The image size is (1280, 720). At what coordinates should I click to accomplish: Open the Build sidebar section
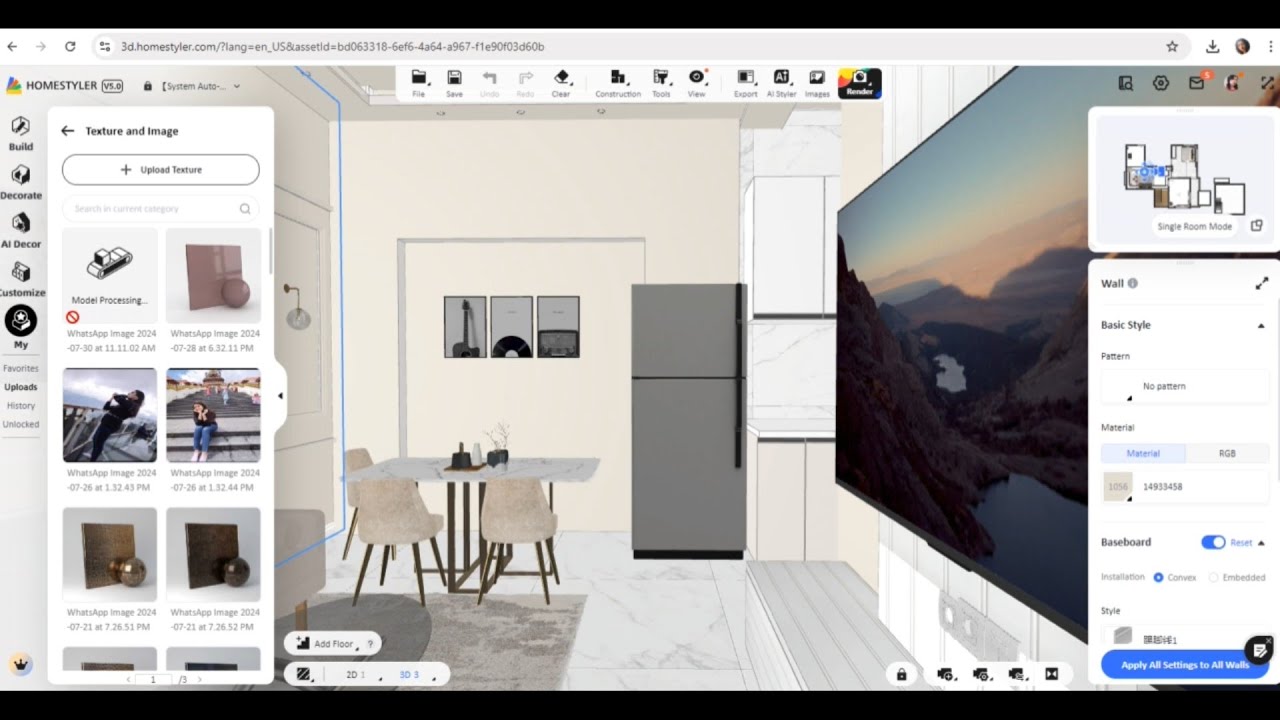21,133
